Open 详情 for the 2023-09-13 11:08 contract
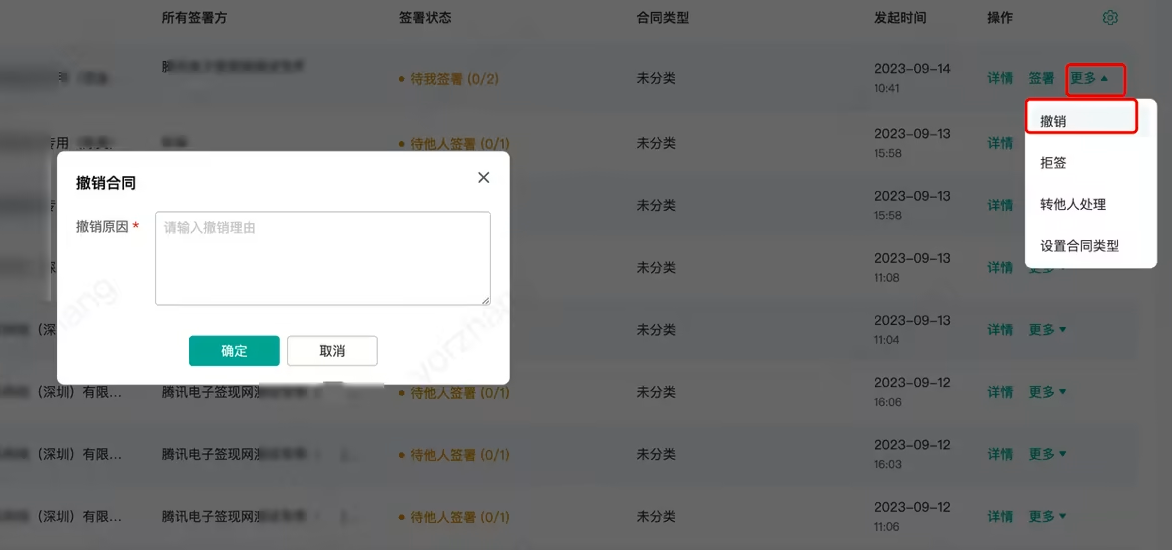 coord(1000,268)
